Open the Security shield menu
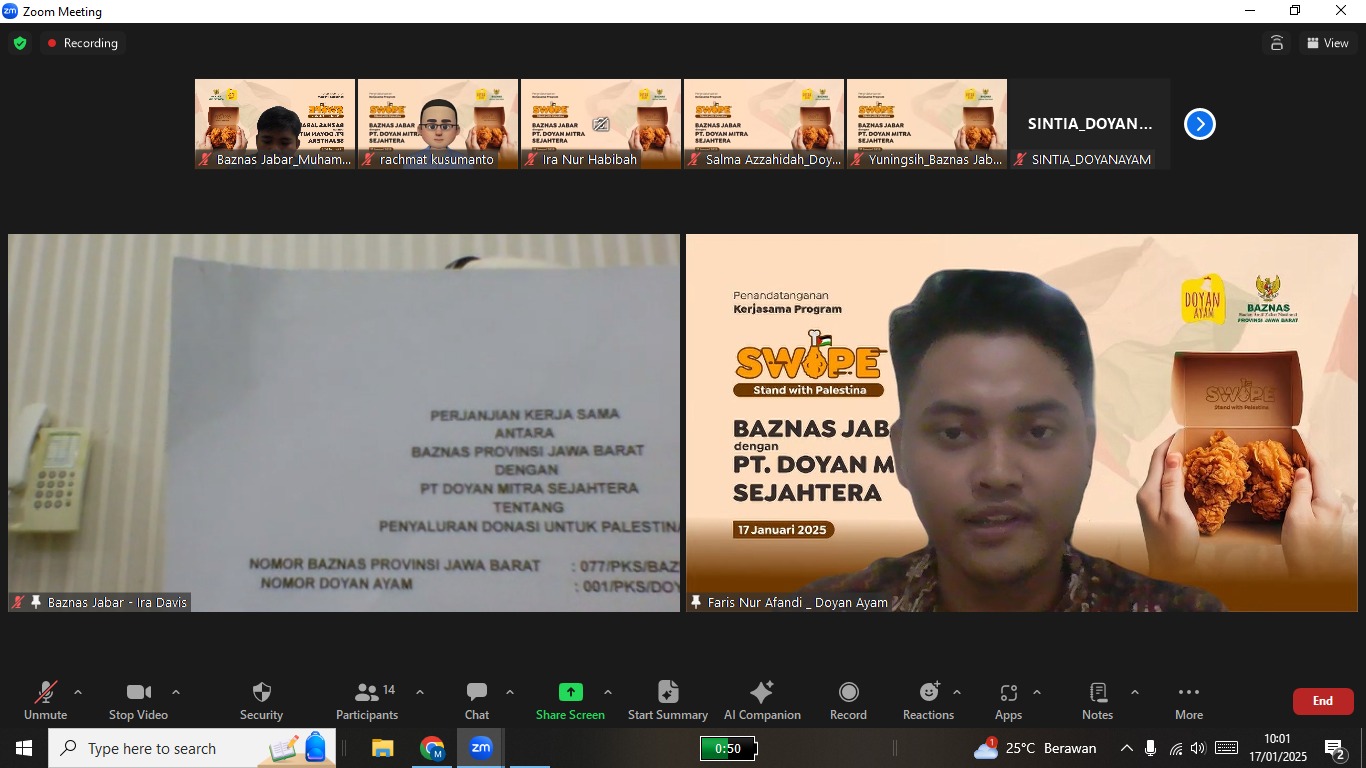 click(261, 700)
